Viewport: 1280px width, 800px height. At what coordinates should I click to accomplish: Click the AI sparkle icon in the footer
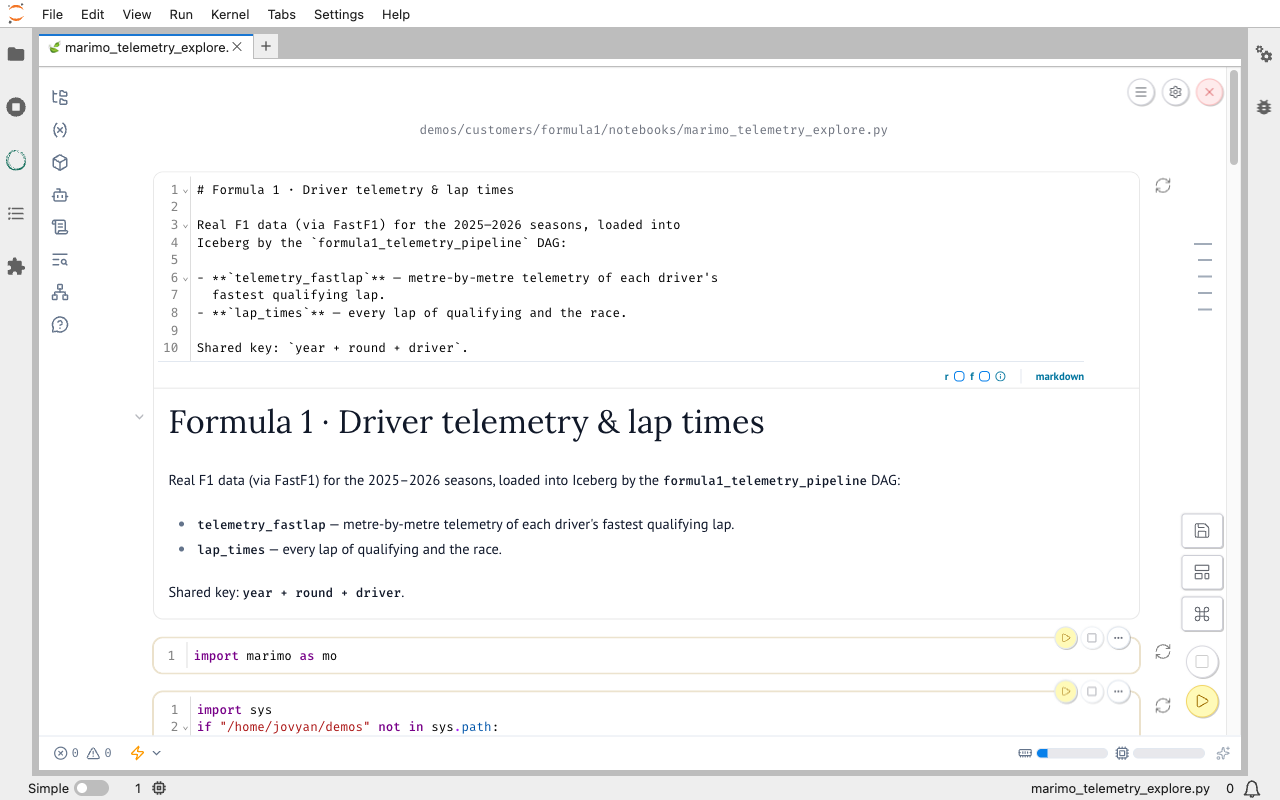(1223, 753)
